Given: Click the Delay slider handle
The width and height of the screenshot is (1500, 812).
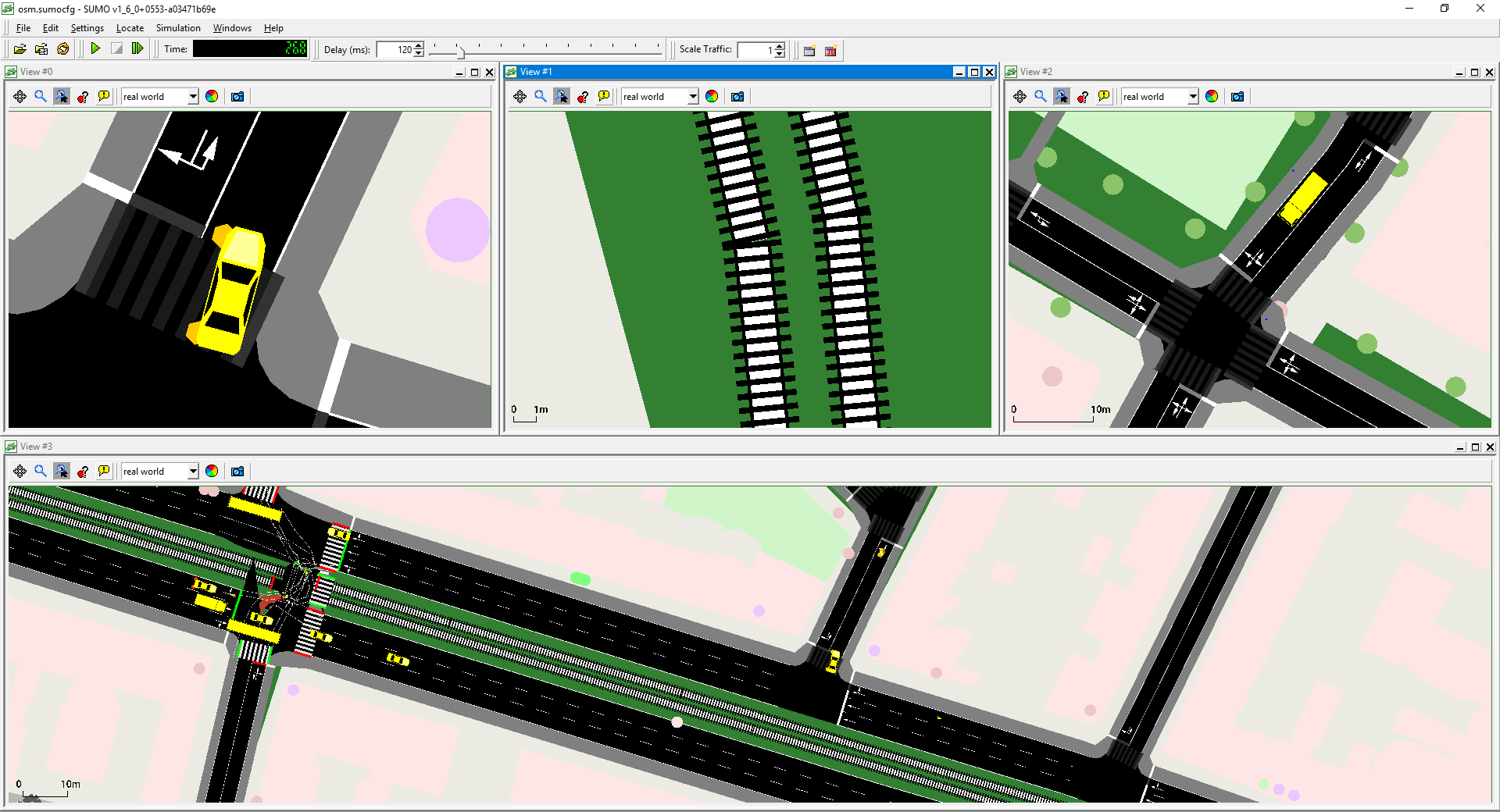Looking at the screenshot, I should tap(460, 52).
